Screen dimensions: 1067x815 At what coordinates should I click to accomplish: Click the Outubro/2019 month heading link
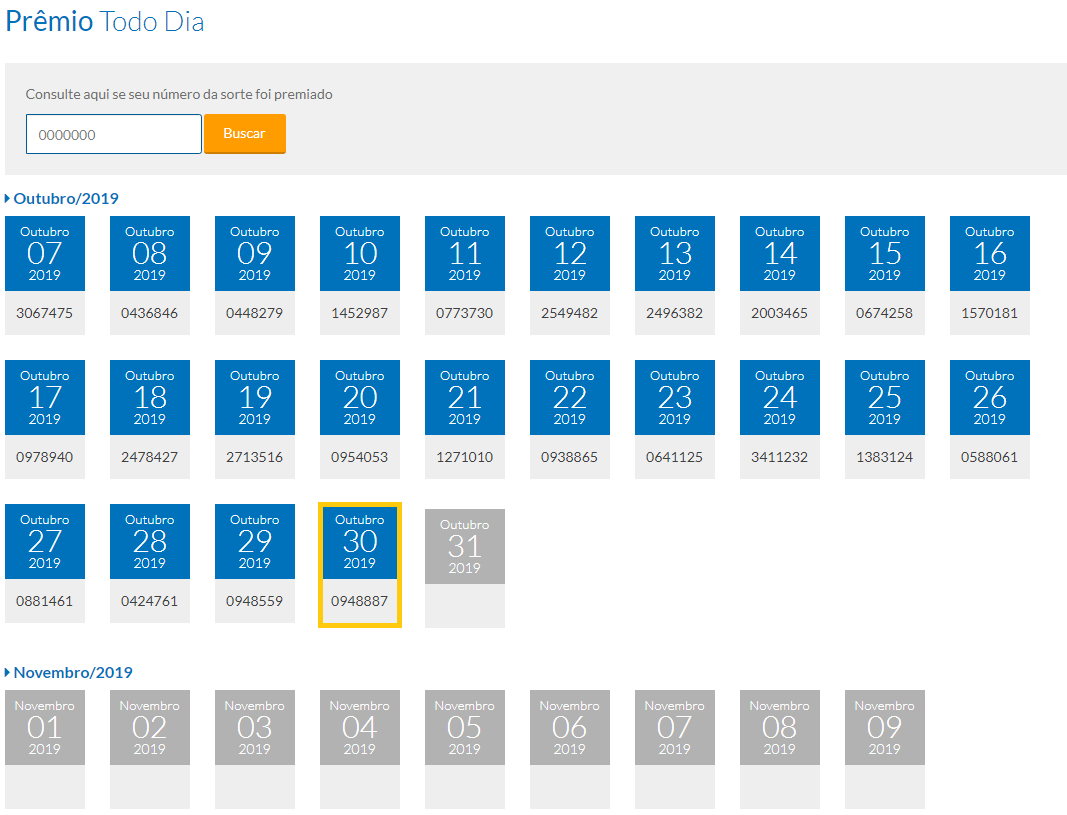tap(66, 198)
